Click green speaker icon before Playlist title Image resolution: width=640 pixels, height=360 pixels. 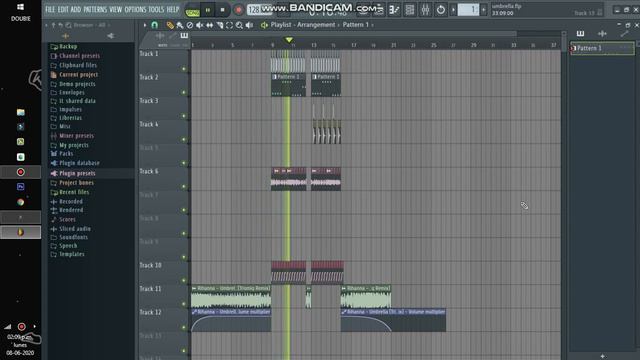[264, 25]
